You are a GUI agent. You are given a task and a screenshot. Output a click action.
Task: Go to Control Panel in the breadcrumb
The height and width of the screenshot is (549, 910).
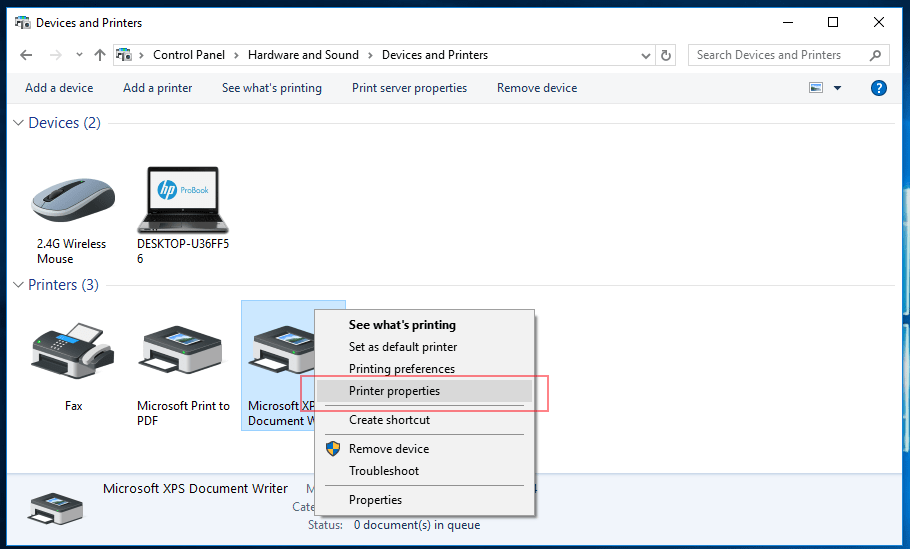point(189,55)
